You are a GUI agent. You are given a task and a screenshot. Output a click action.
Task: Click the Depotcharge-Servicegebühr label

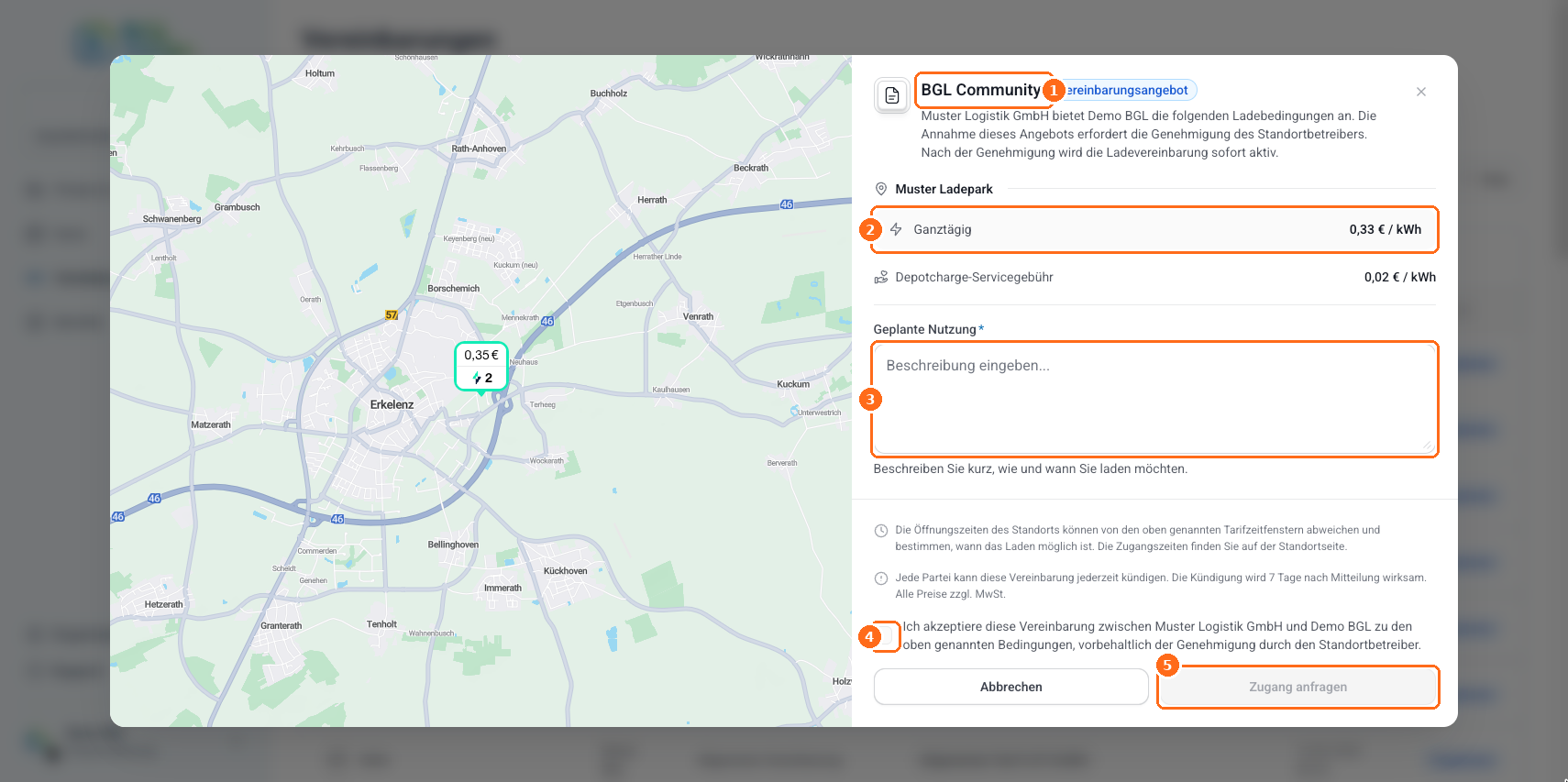click(x=975, y=277)
